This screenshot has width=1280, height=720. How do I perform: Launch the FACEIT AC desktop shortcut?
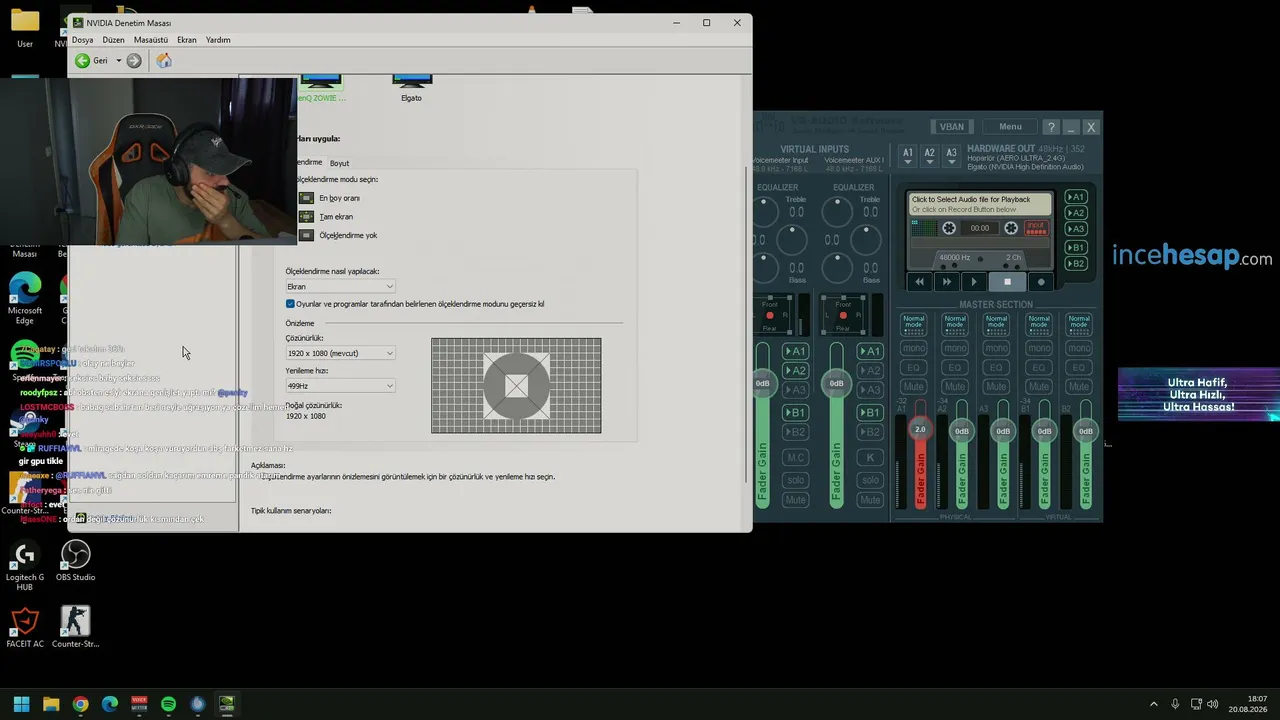25,628
